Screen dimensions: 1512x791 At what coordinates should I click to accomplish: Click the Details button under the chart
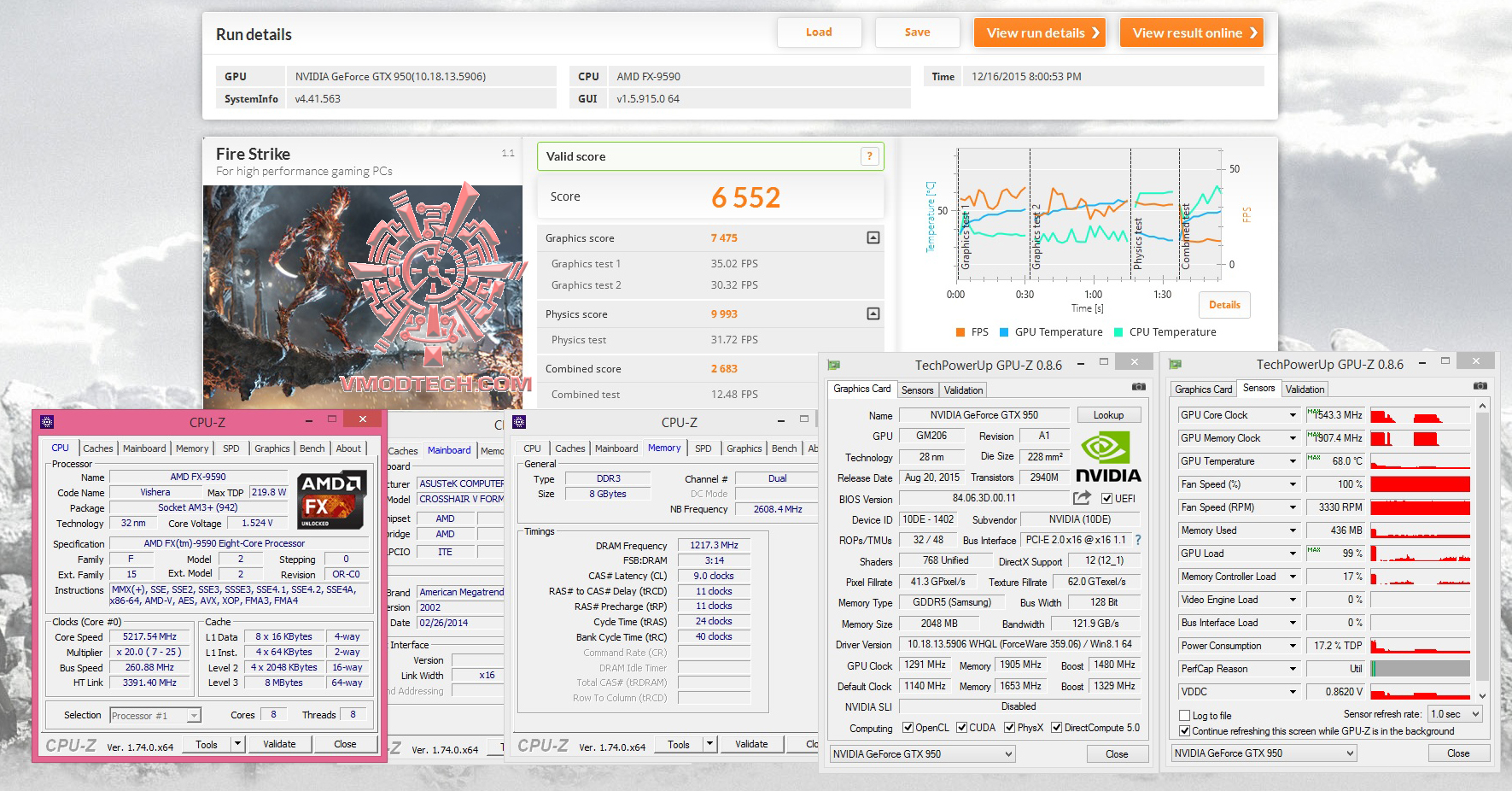1225,305
